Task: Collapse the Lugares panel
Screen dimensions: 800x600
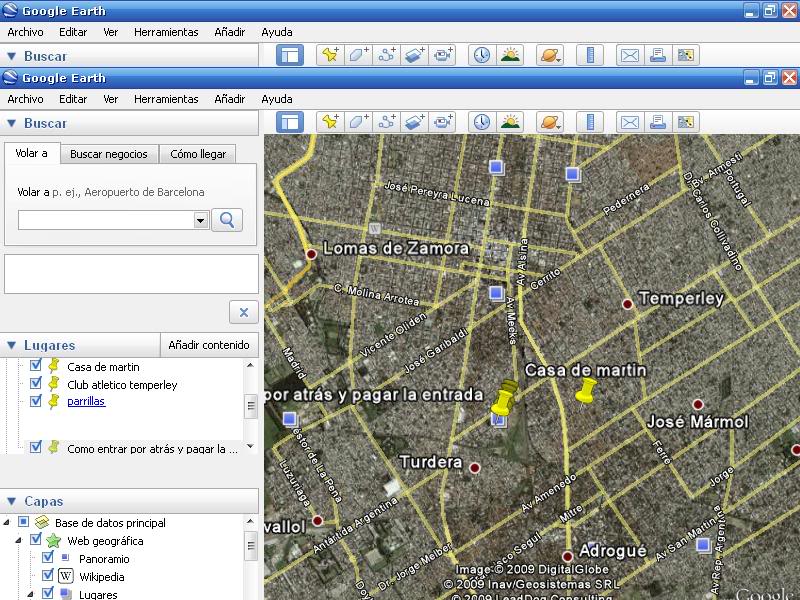Action: point(12,345)
